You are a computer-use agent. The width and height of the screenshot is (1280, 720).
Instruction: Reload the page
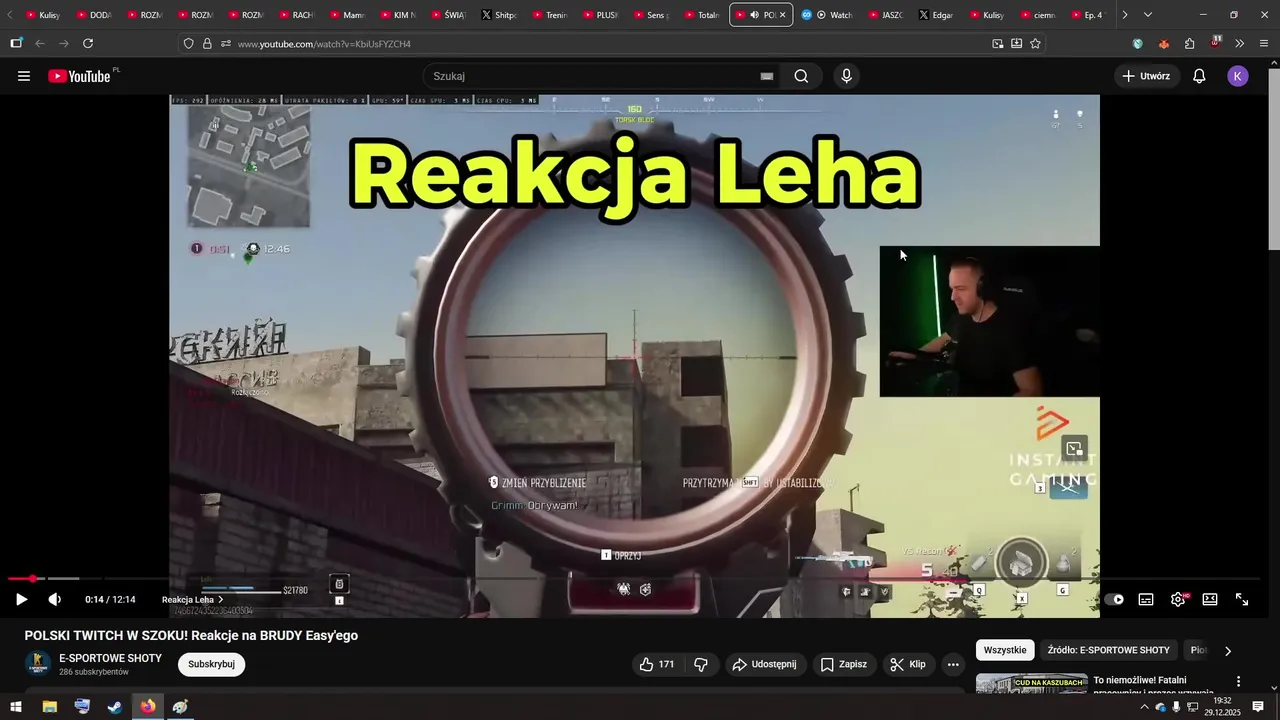[x=88, y=44]
